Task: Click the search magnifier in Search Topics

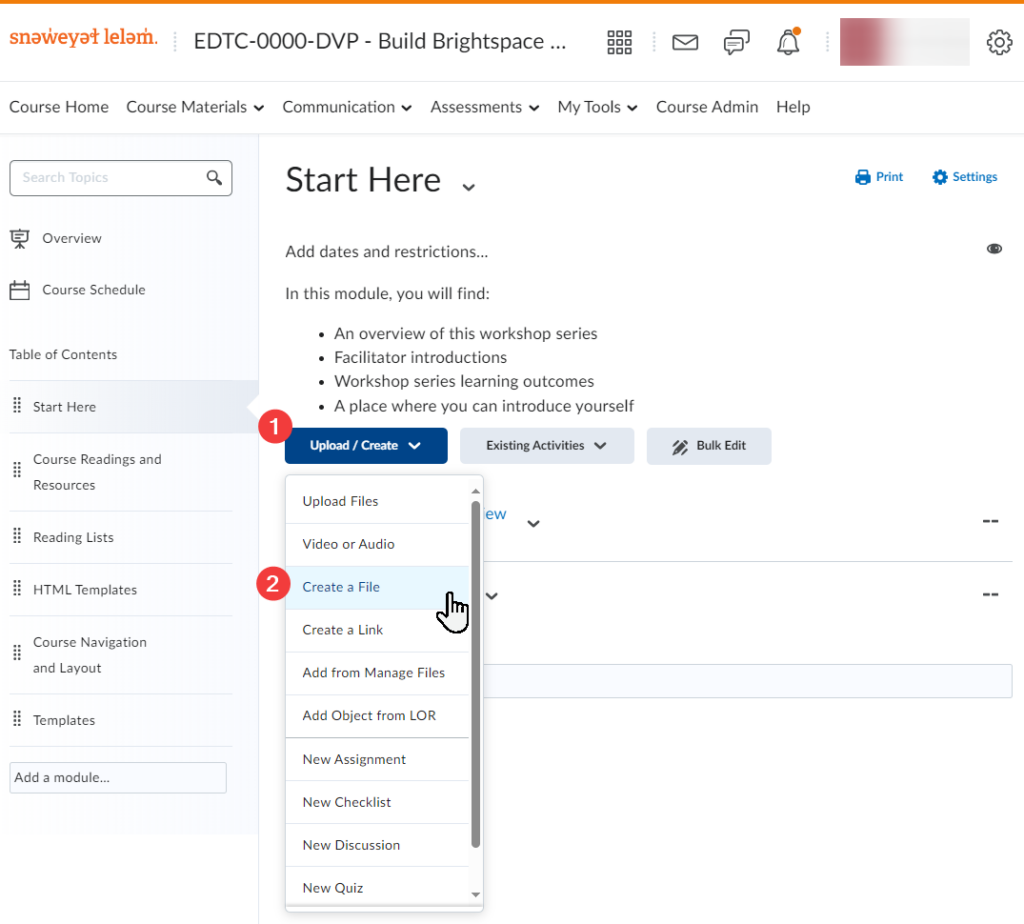Action: 214,177
